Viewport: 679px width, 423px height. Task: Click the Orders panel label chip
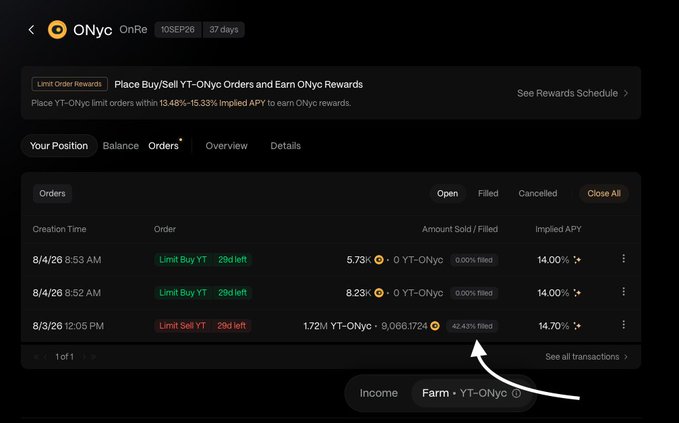tap(52, 194)
